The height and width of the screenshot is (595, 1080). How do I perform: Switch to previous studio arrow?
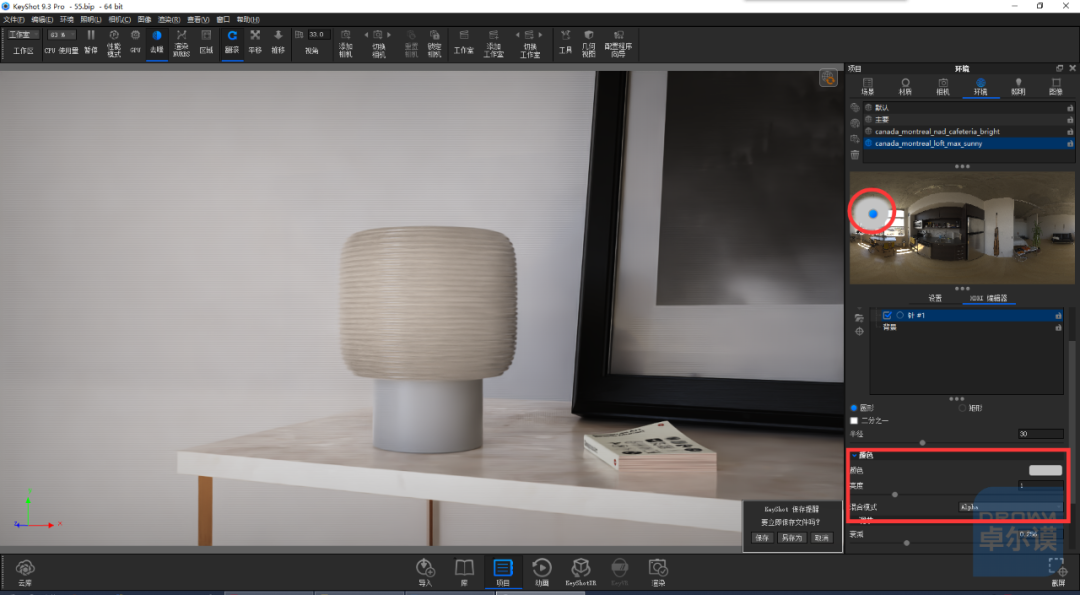tap(518, 34)
